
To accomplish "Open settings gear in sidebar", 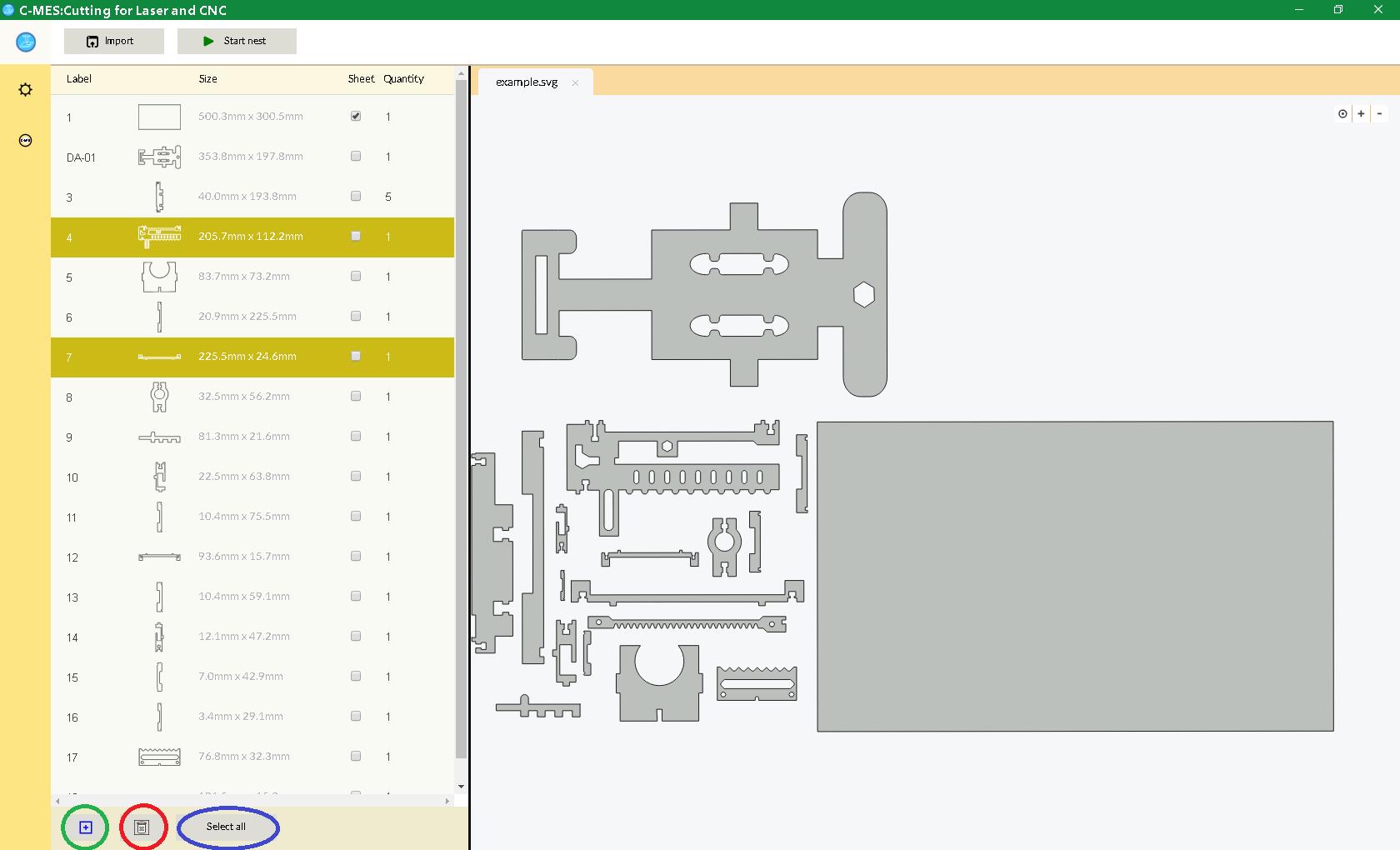I will (26, 89).
